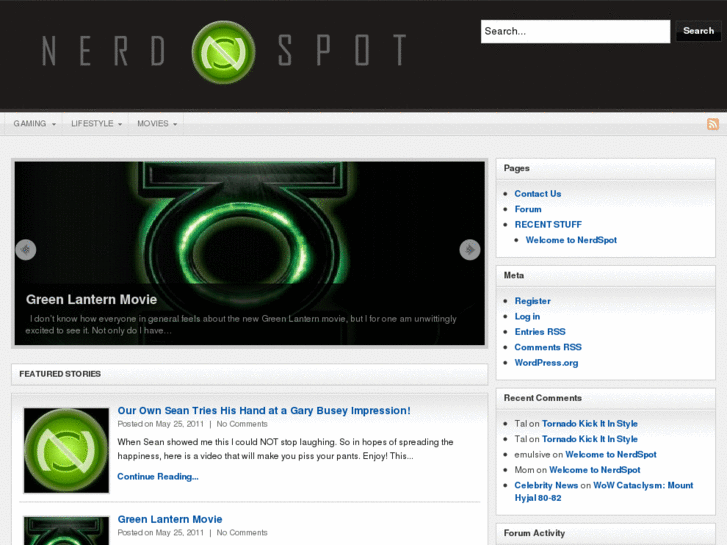Open Gary Busey Impression story title

coord(264,410)
